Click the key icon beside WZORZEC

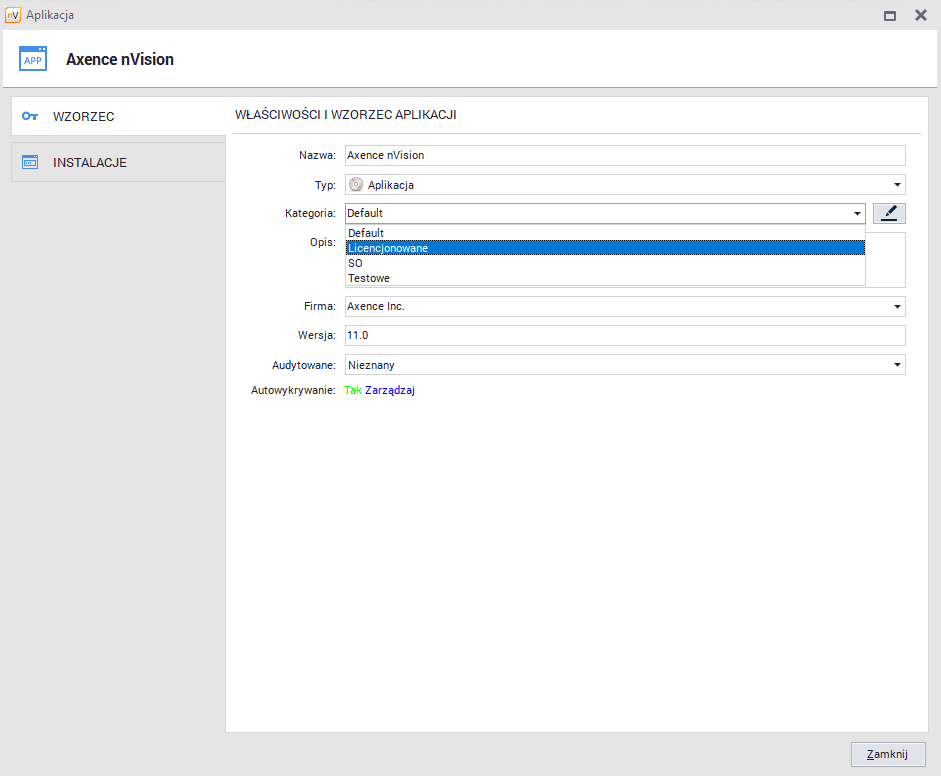[30, 117]
